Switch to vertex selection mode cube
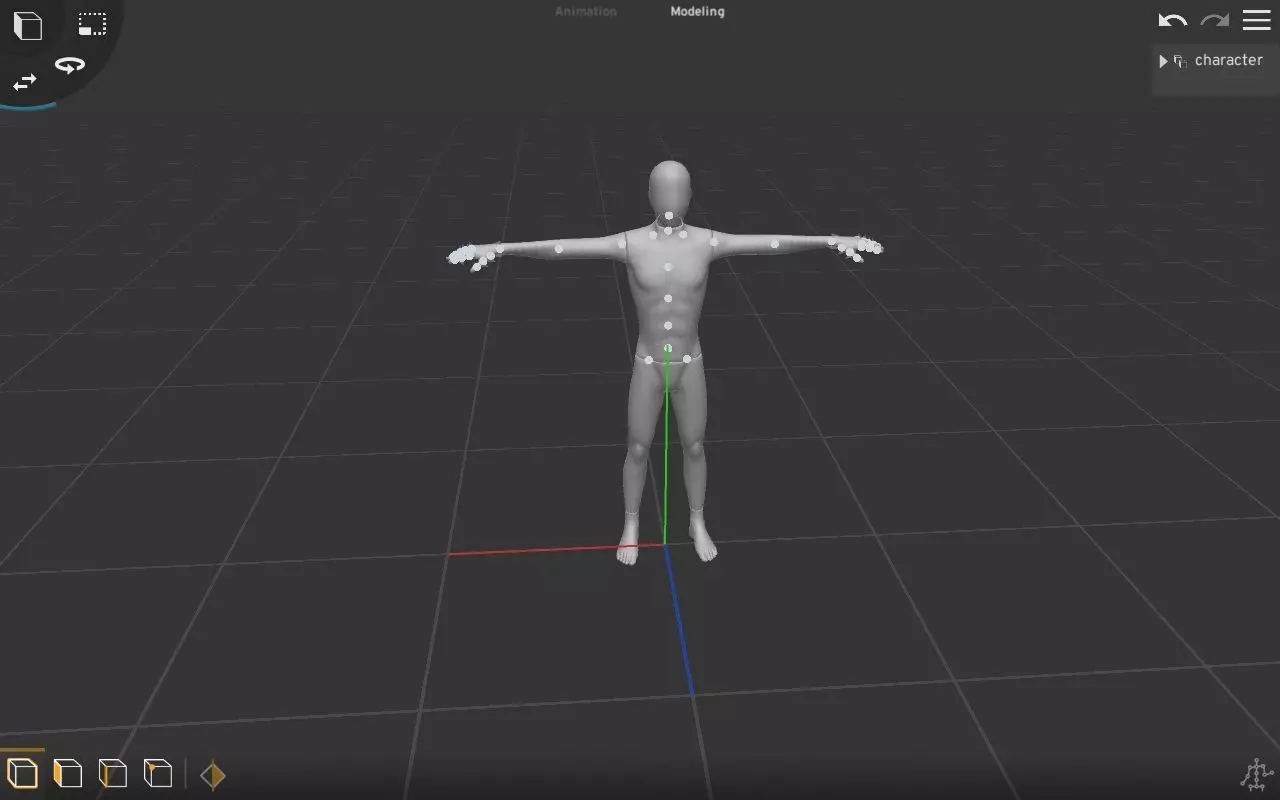The image size is (1280, 800). coord(157,773)
